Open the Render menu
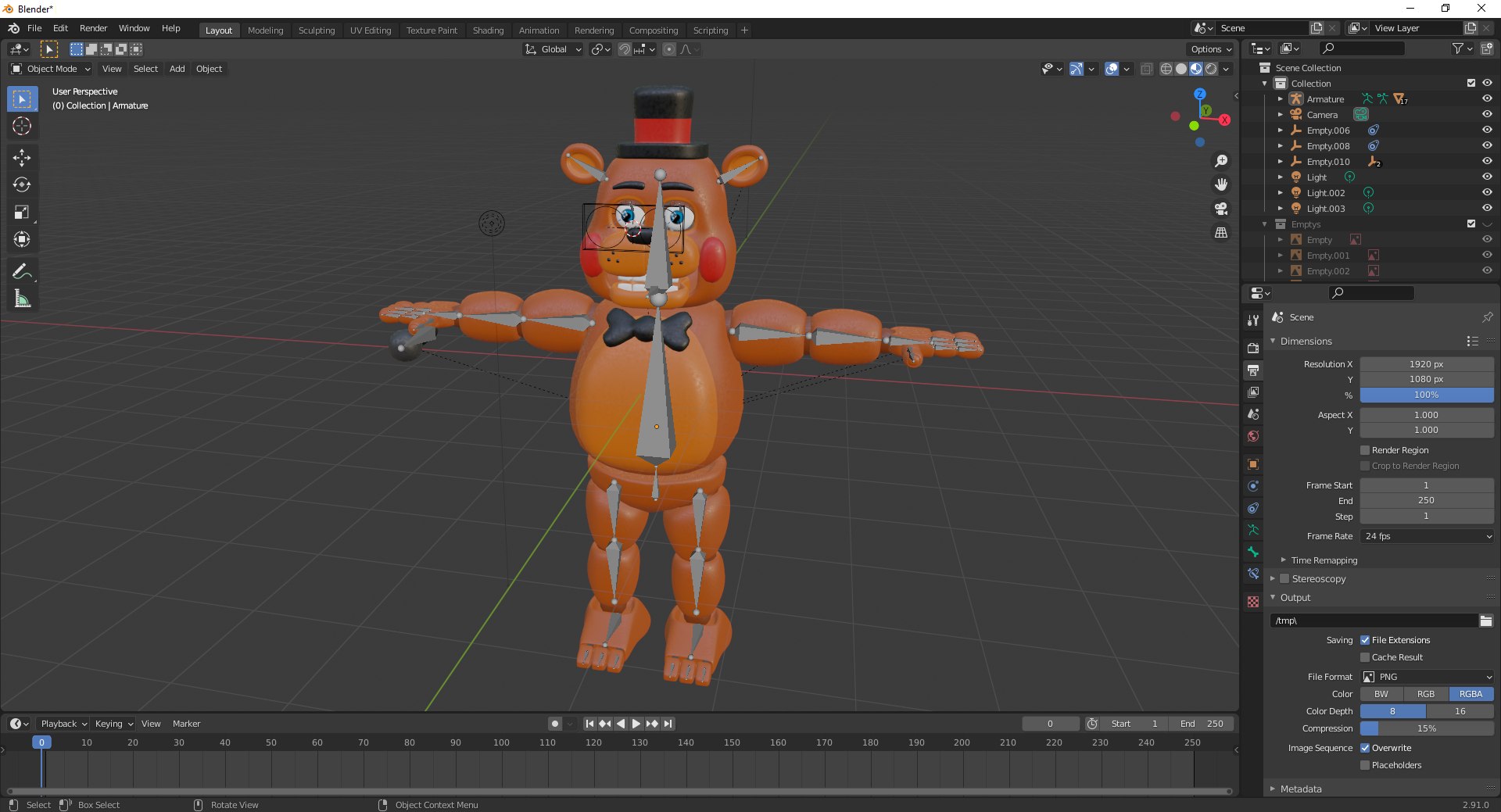This screenshot has width=1501, height=812. (x=93, y=28)
